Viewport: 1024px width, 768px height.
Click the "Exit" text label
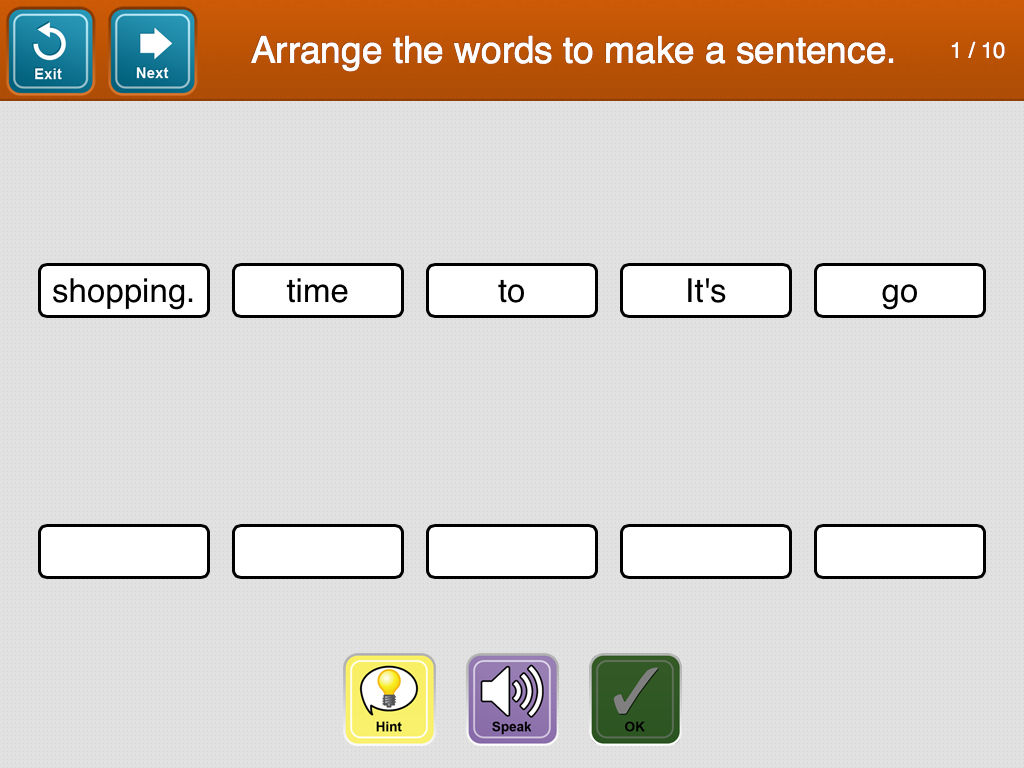coord(48,74)
